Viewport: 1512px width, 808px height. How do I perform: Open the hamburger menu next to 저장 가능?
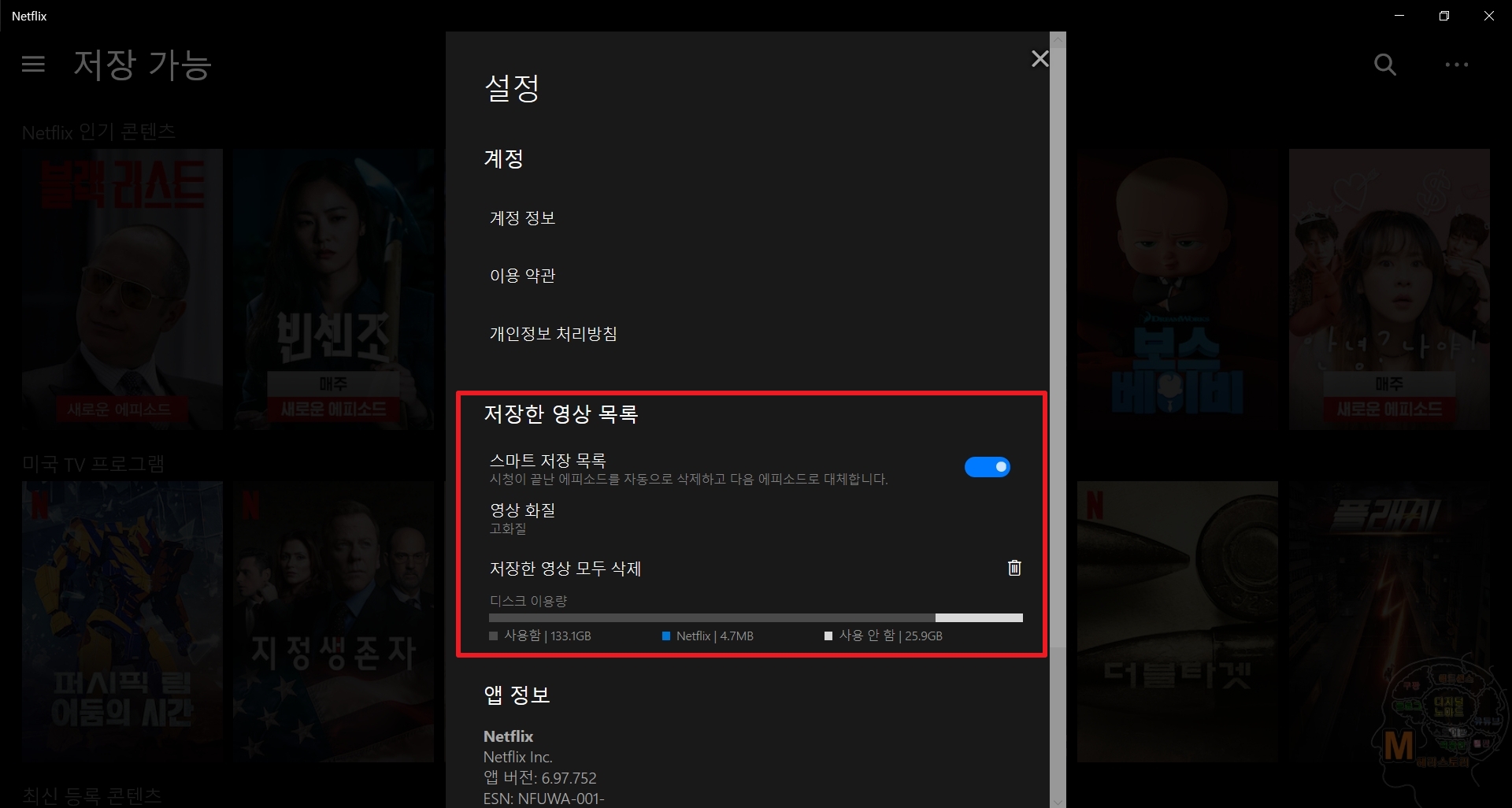click(33, 64)
